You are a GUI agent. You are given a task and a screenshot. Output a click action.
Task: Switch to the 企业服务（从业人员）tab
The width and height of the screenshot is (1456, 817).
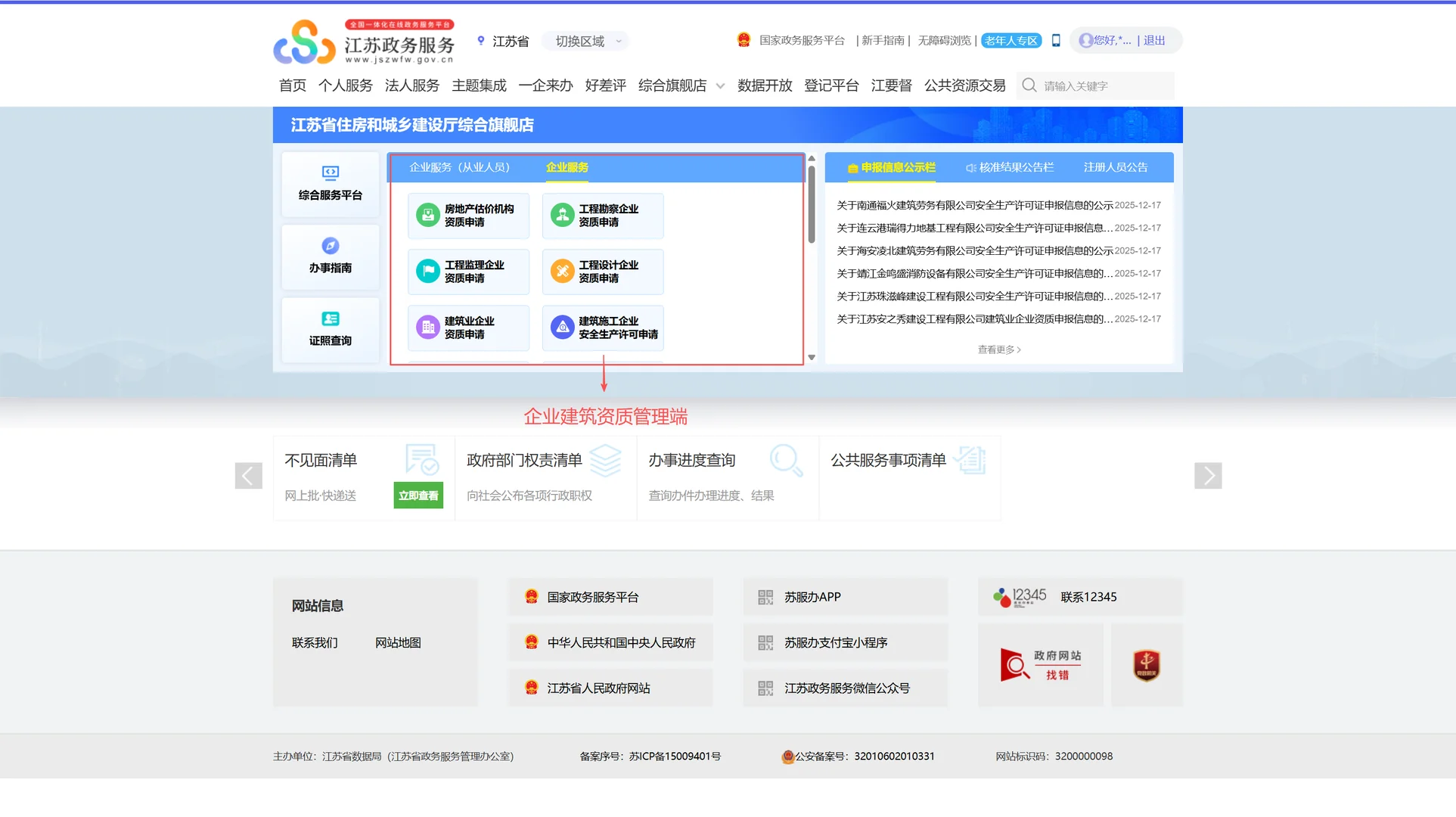[458, 167]
